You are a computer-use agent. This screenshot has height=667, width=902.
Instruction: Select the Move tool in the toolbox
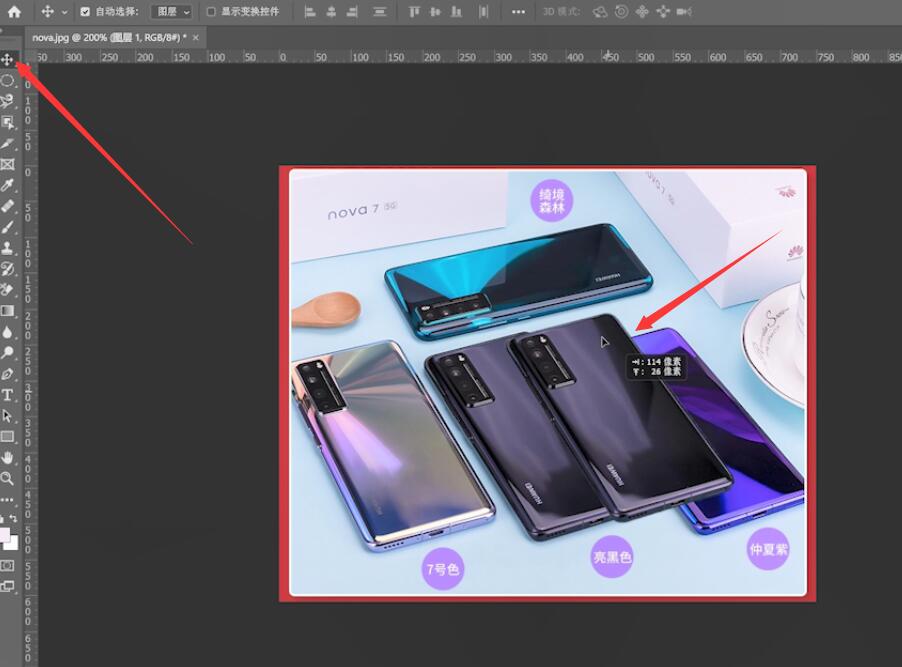point(7,59)
